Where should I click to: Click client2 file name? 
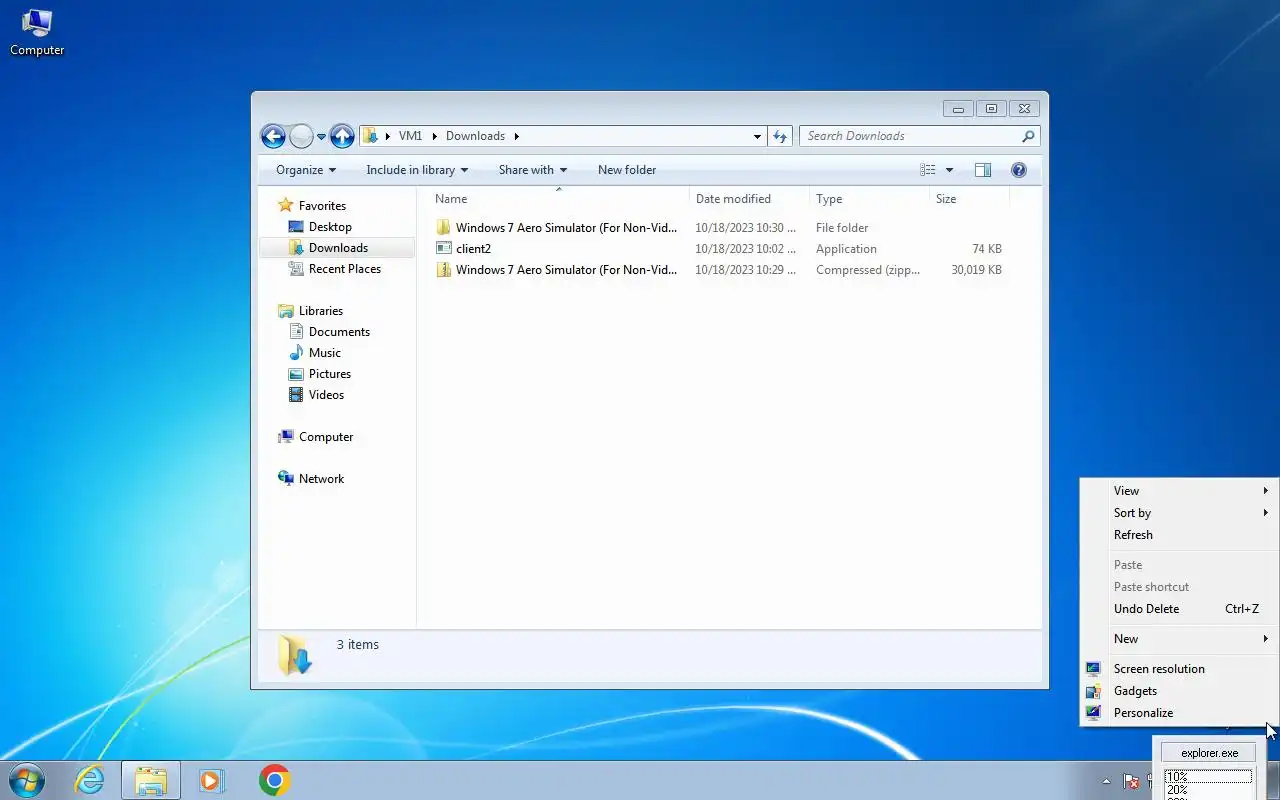[x=473, y=249]
